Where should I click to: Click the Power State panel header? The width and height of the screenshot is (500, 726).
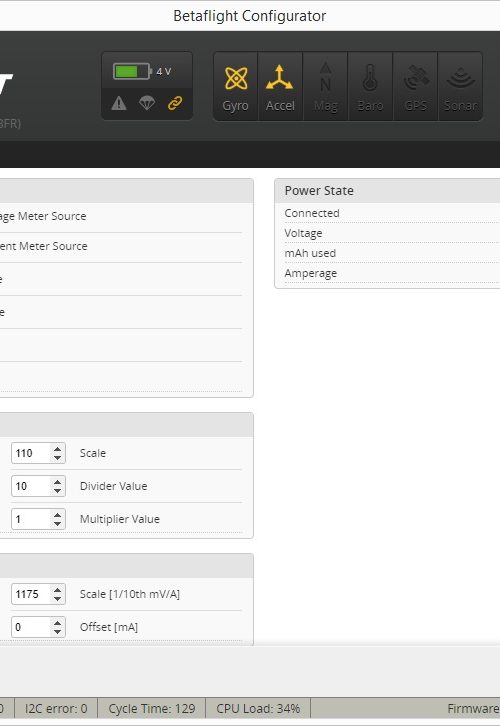pyautogui.click(x=387, y=191)
